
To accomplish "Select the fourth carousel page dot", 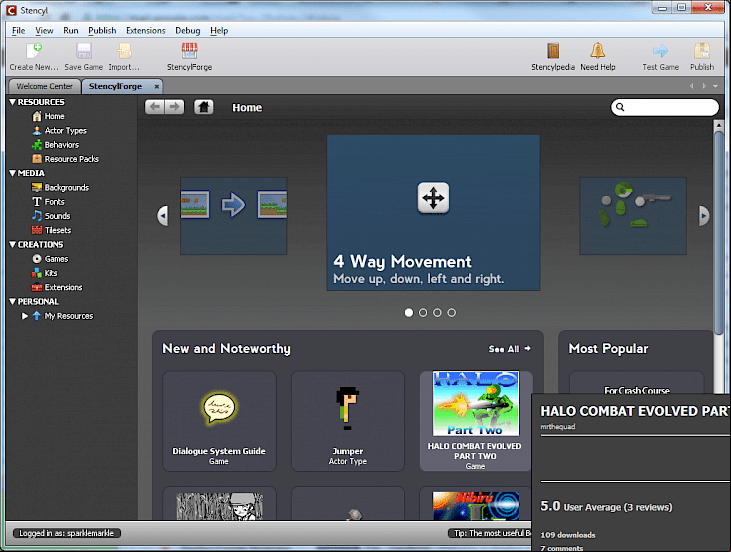I will 452,313.
